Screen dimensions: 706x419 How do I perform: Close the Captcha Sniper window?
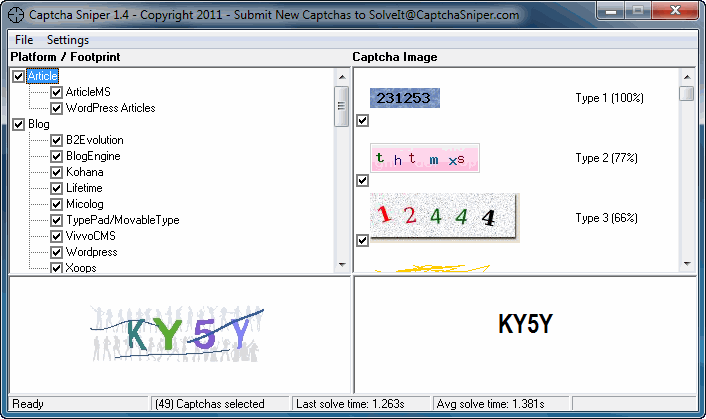tap(675, 11)
